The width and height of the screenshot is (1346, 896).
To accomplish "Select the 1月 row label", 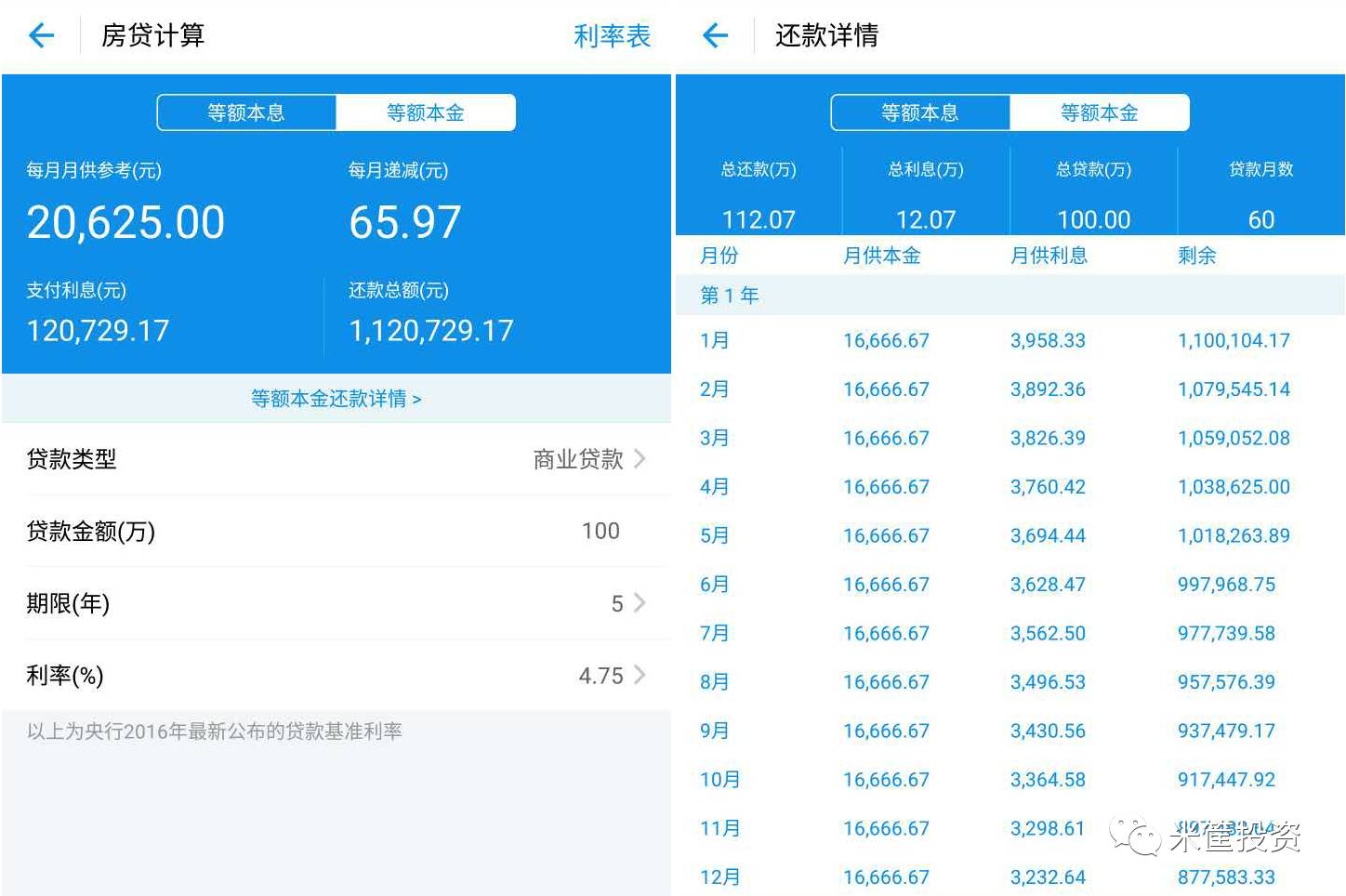I will 715,340.
